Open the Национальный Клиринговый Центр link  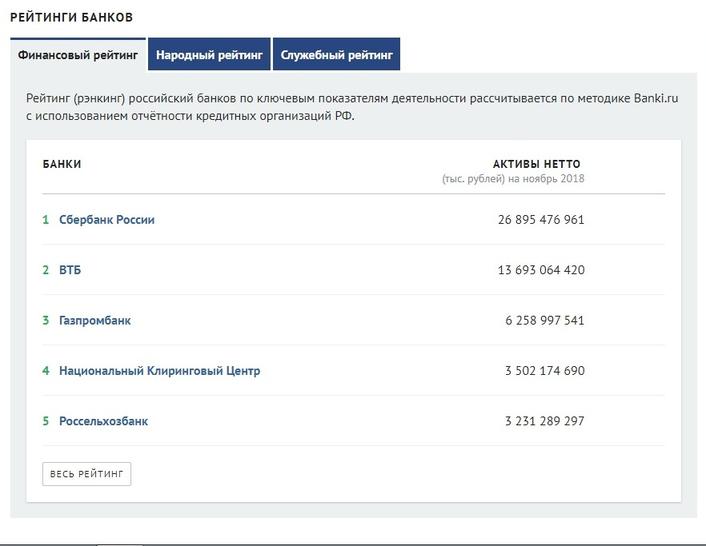click(160, 371)
